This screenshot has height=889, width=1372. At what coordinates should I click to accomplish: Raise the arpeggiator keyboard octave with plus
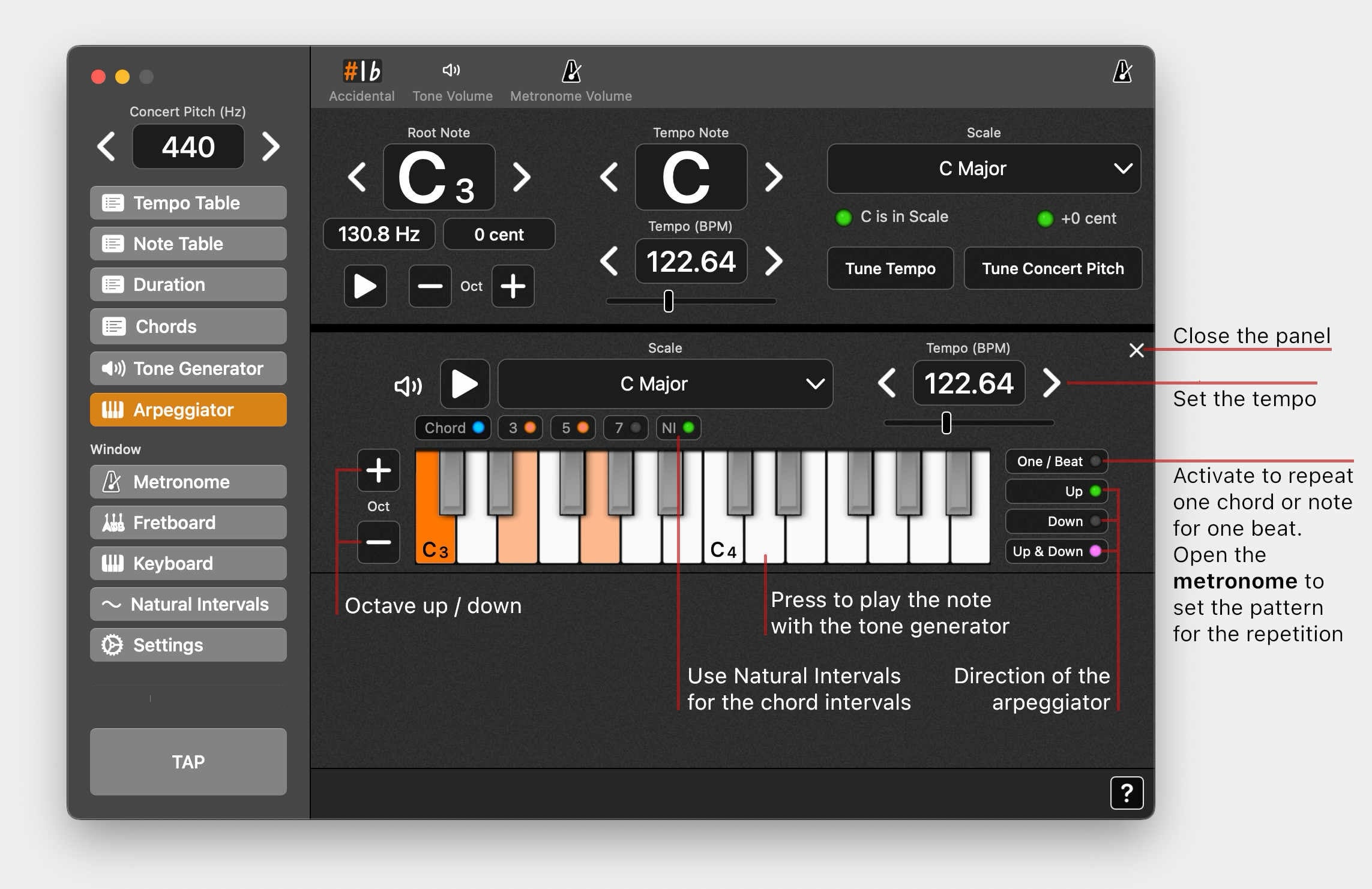tap(378, 470)
